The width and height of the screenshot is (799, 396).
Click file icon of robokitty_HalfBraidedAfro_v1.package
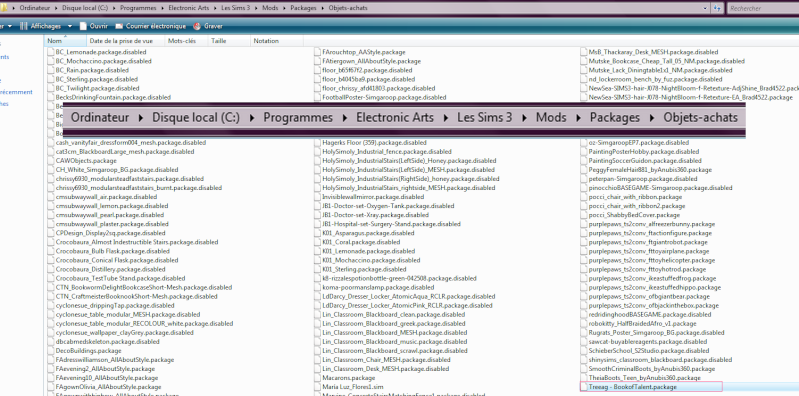tap(583, 324)
